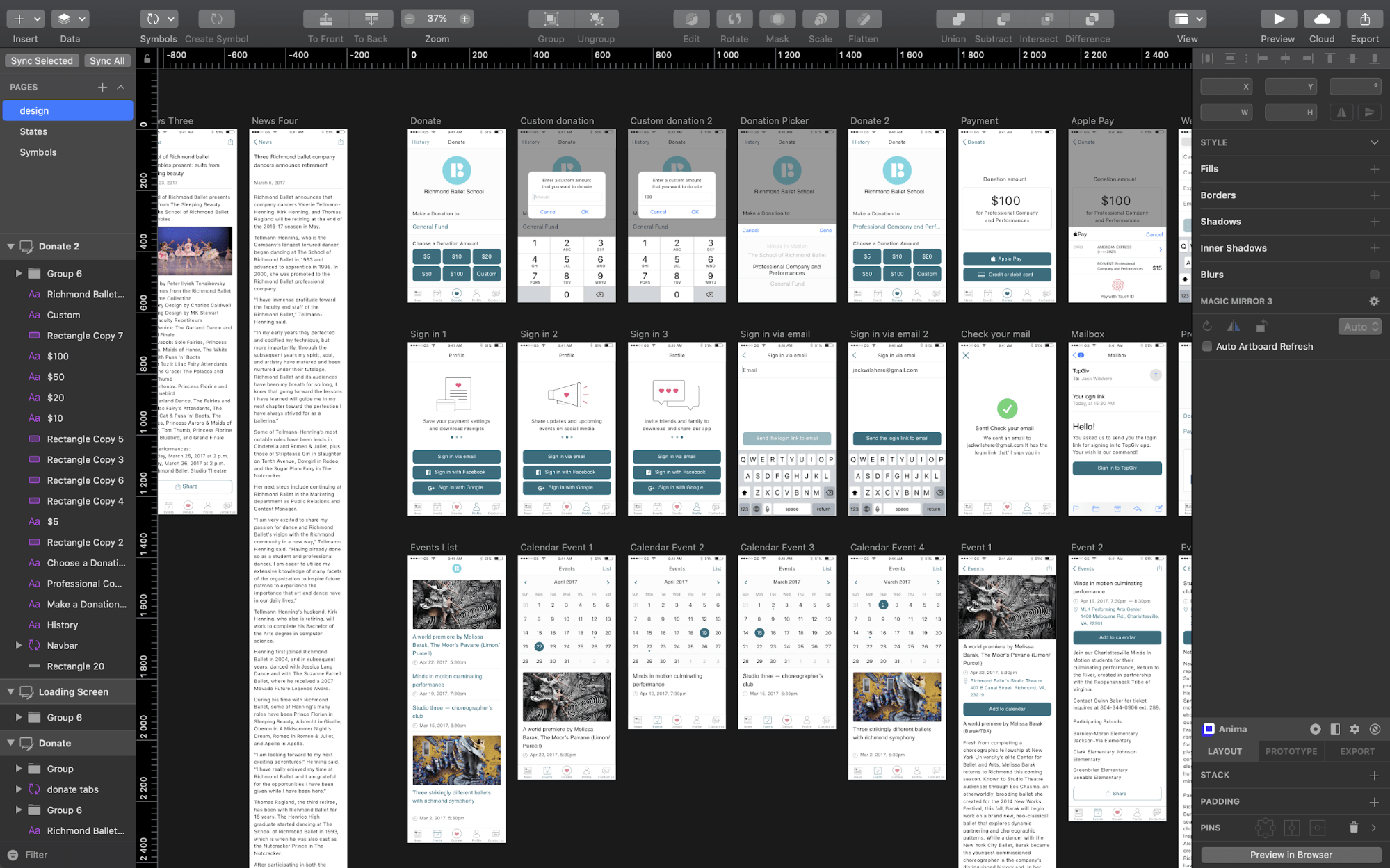Click the Preview in Browser button
The height and width of the screenshot is (868, 1390).
click(1291, 854)
